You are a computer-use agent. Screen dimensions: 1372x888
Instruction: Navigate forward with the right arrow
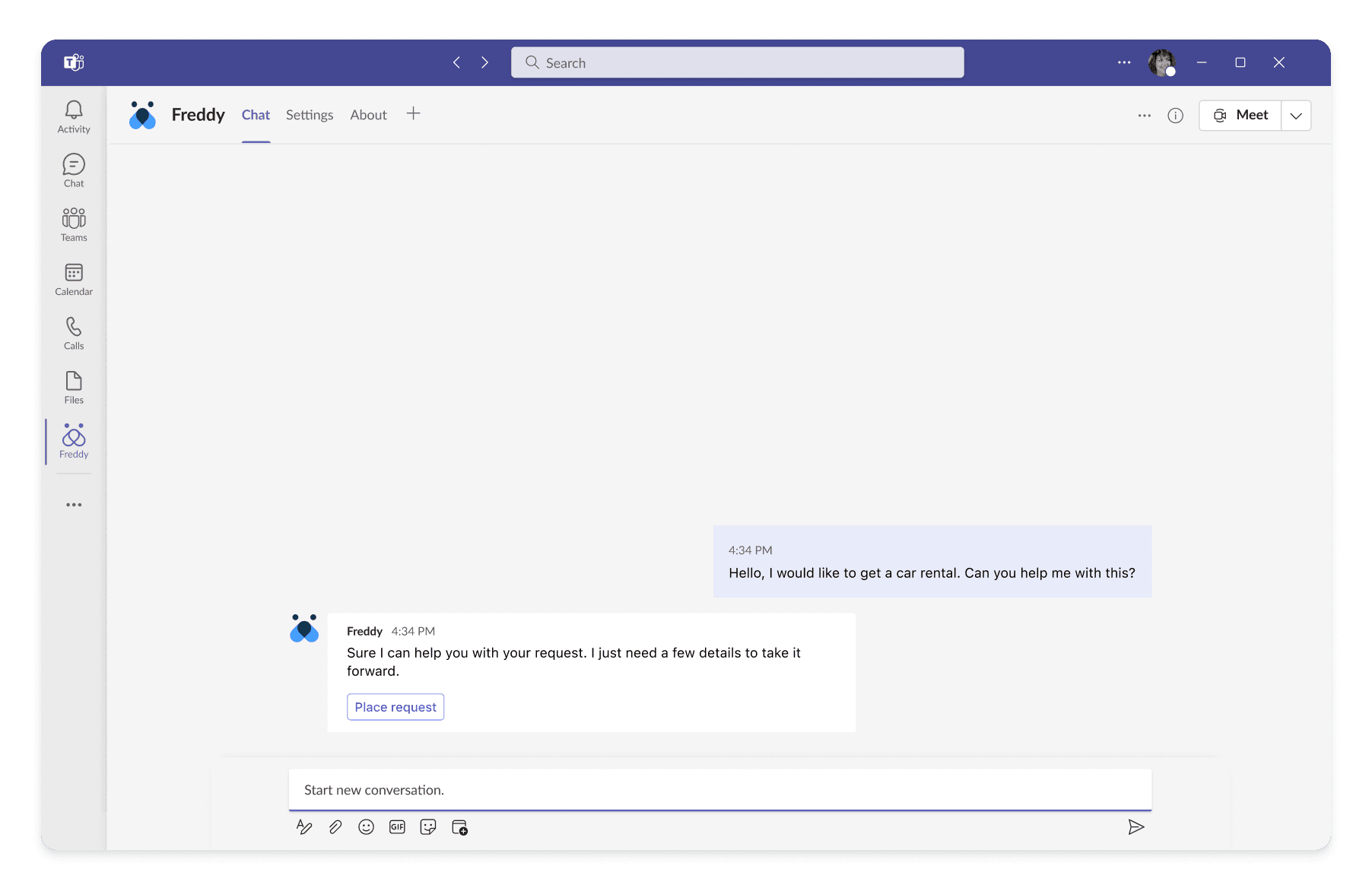[484, 62]
